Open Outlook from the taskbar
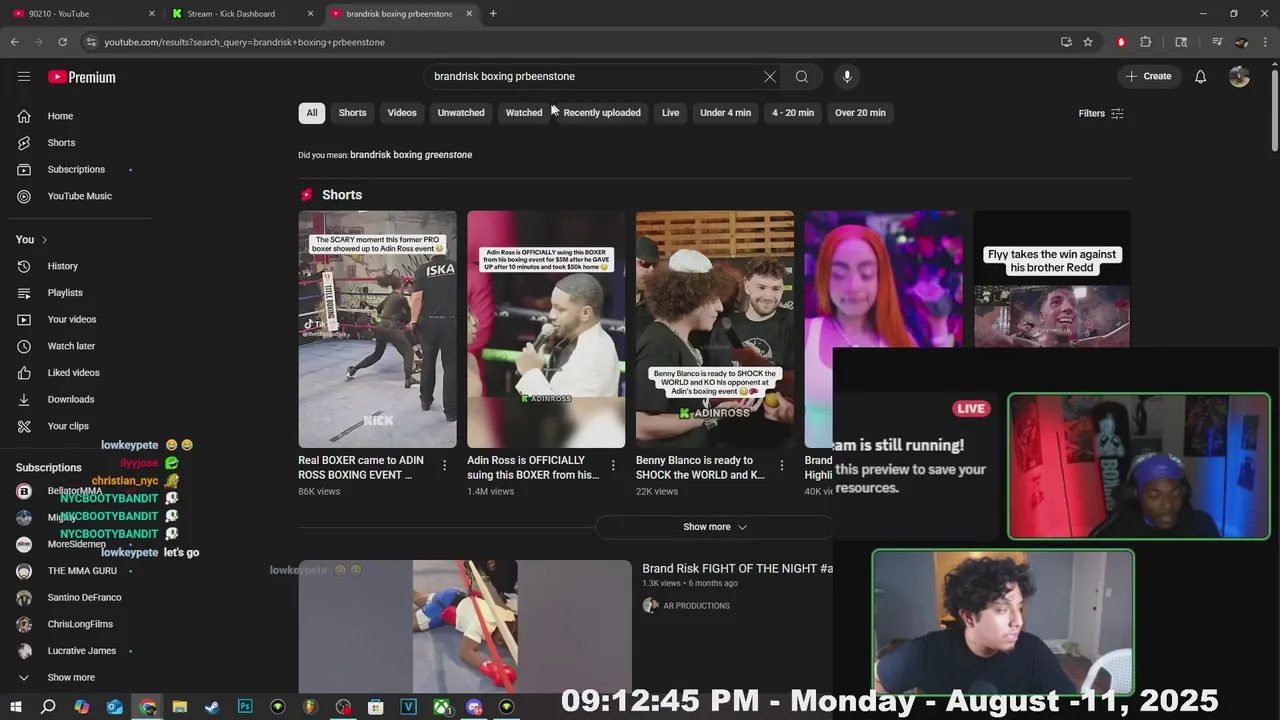 [115, 707]
